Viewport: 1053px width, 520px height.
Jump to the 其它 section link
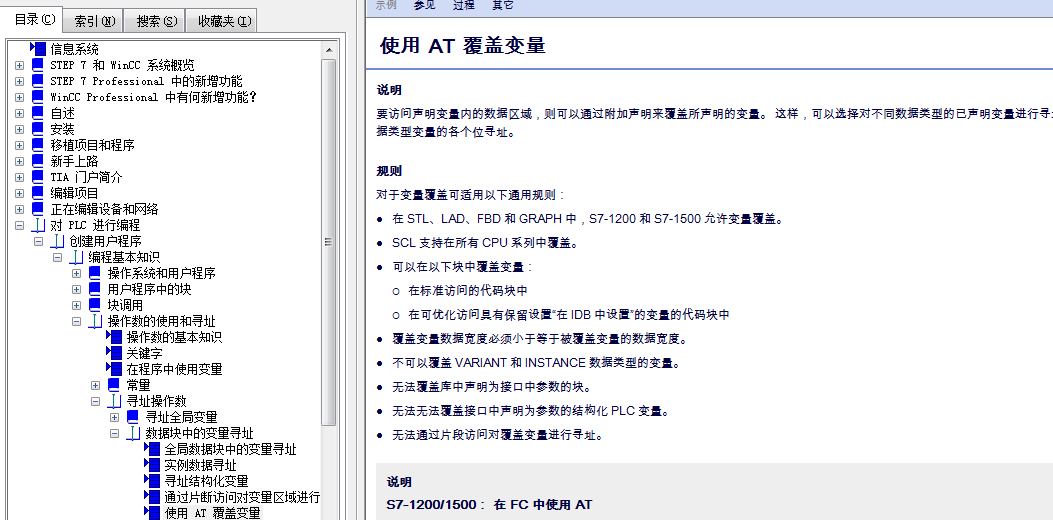point(502,5)
